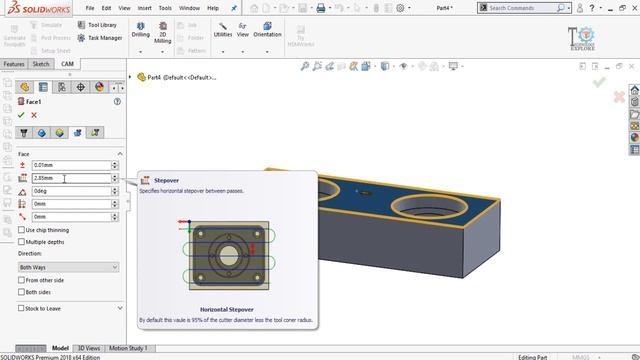The image size is (640, 360).
Task: Open the 2D Milling dropdown arrow
Action: click(162, 52)
